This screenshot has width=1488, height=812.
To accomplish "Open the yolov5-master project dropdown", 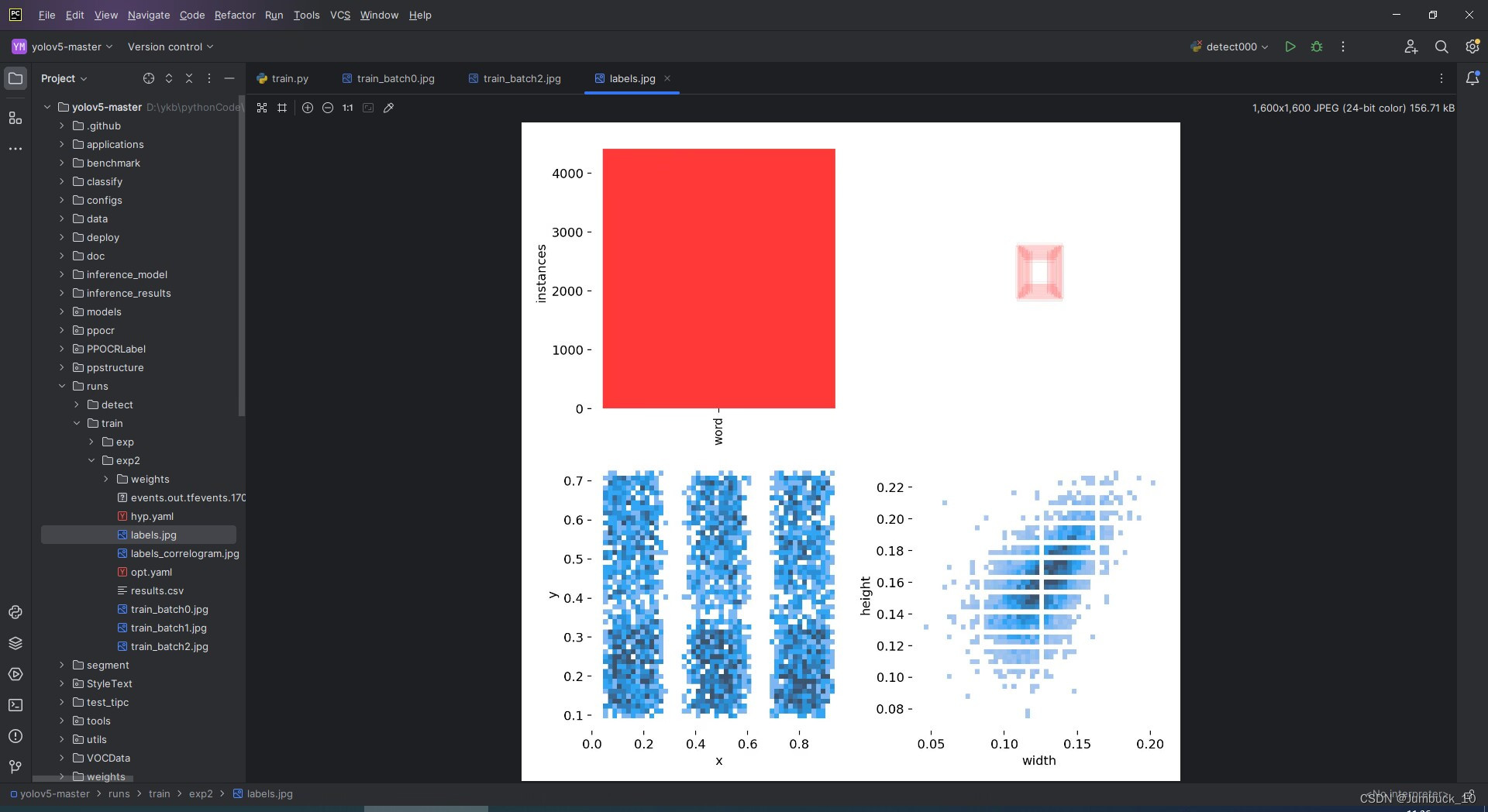I will (x=63, y=46).
